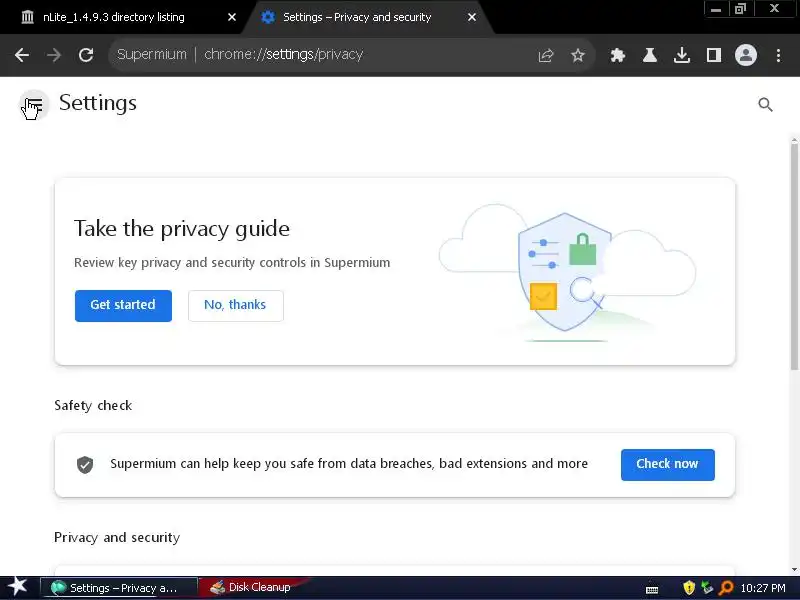800x600 pixels.
Task: Open the experiments flask icon
Action: 649,55
